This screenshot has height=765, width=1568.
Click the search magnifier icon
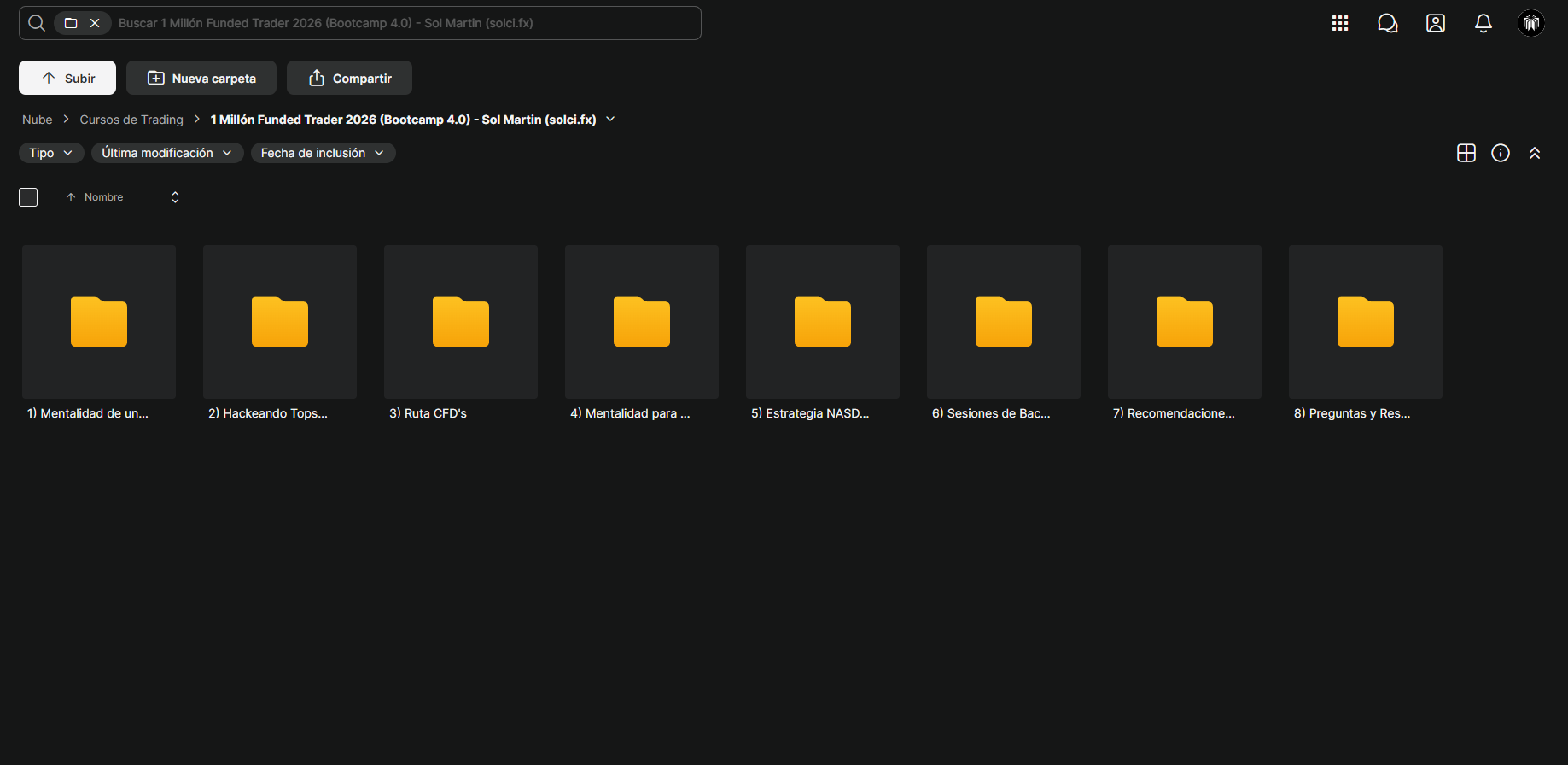point(37,23)
